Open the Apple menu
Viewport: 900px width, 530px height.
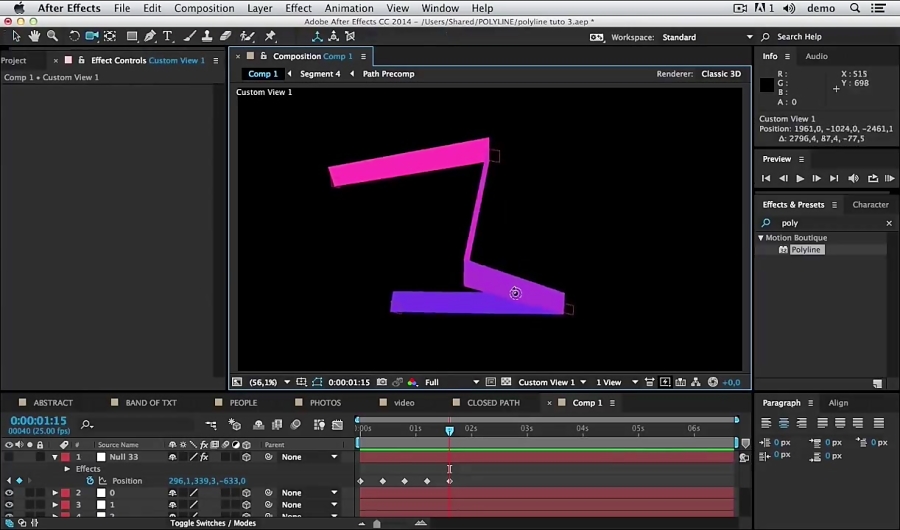coord(19,8)
